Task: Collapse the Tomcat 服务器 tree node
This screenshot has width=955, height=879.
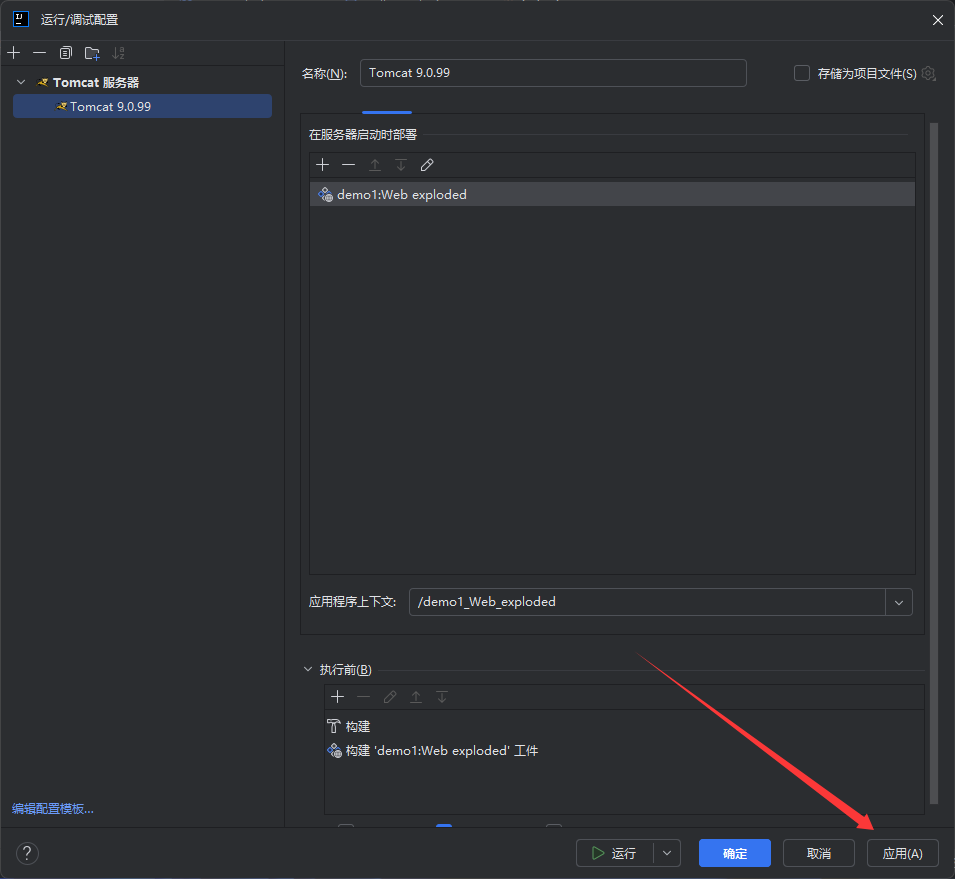Action: point(21,82)
